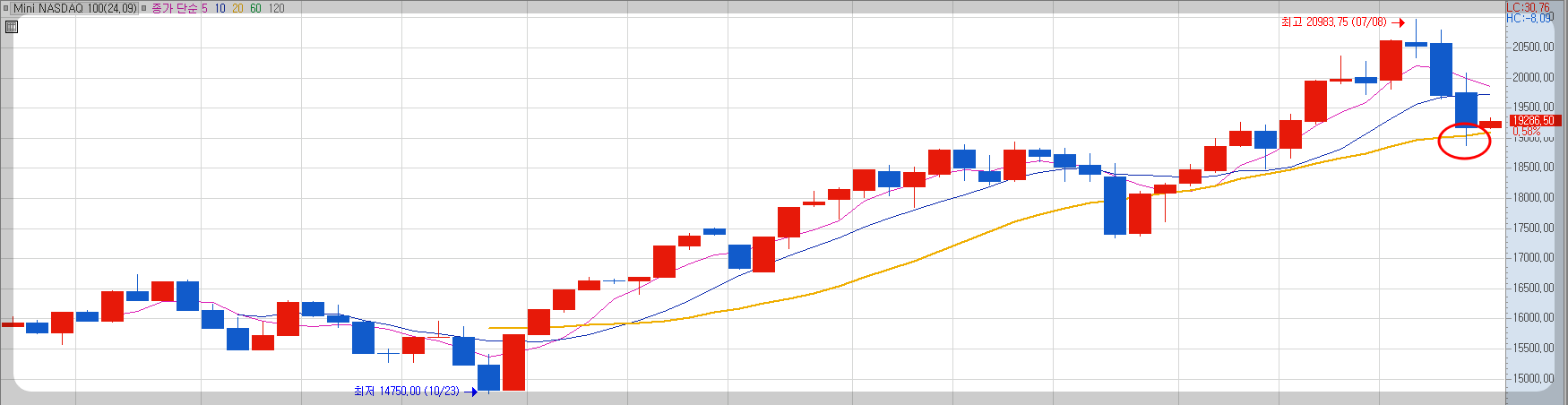Select the orange 20-period moving average label

click(x=237, y=8)
